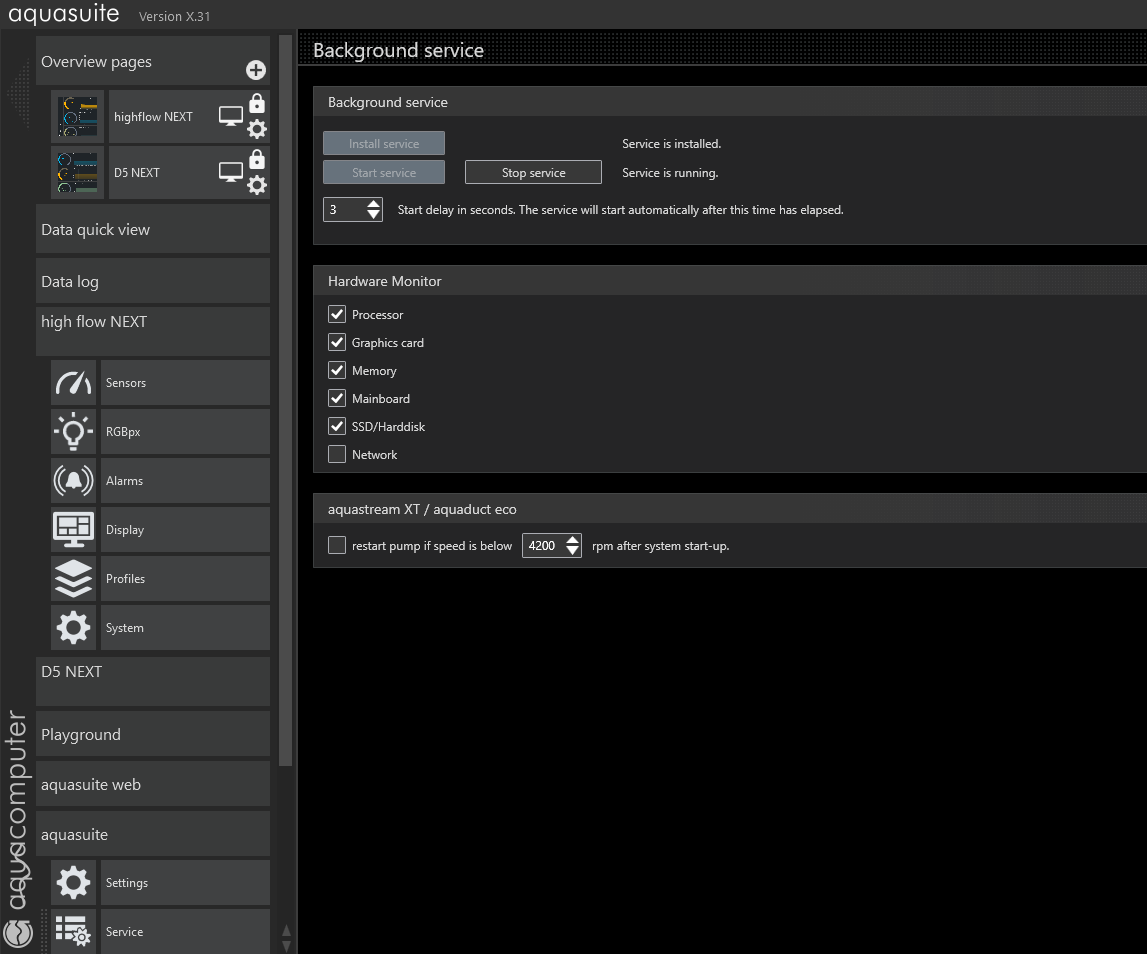Image resolution: width=1147 pixels, height=954 pixels.
Task: Open the Alarms bell icon
Action: pyautogui.click(x=74, y=481)
